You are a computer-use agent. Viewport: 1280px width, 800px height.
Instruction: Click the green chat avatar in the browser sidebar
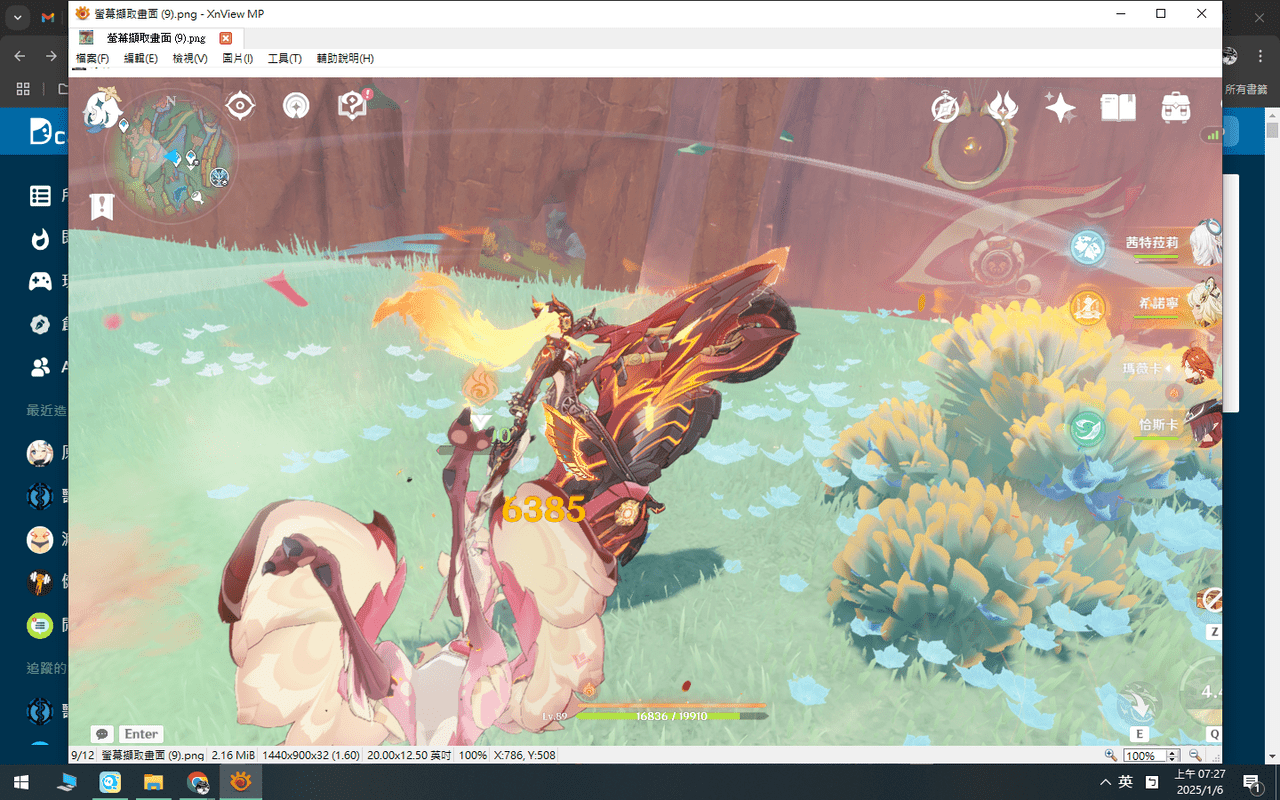40,626
